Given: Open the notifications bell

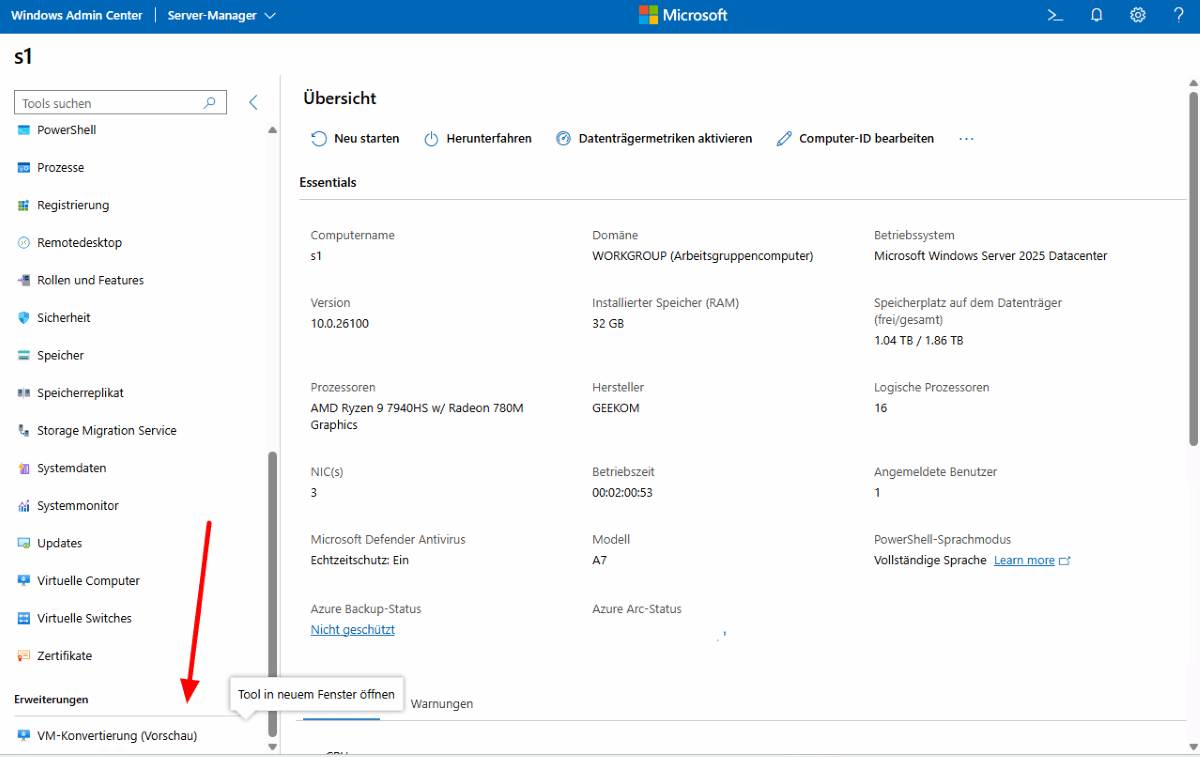Looking at the screenshot, I should pyautogui.click(x=1096, y=15).
